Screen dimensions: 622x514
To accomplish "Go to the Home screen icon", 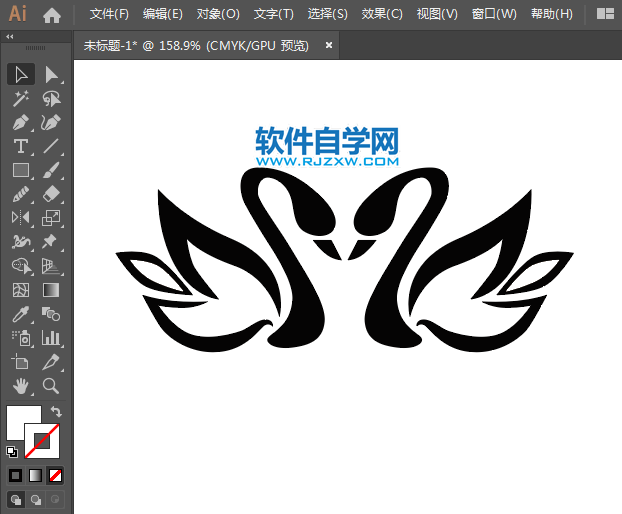I will [x=52, y=15].
